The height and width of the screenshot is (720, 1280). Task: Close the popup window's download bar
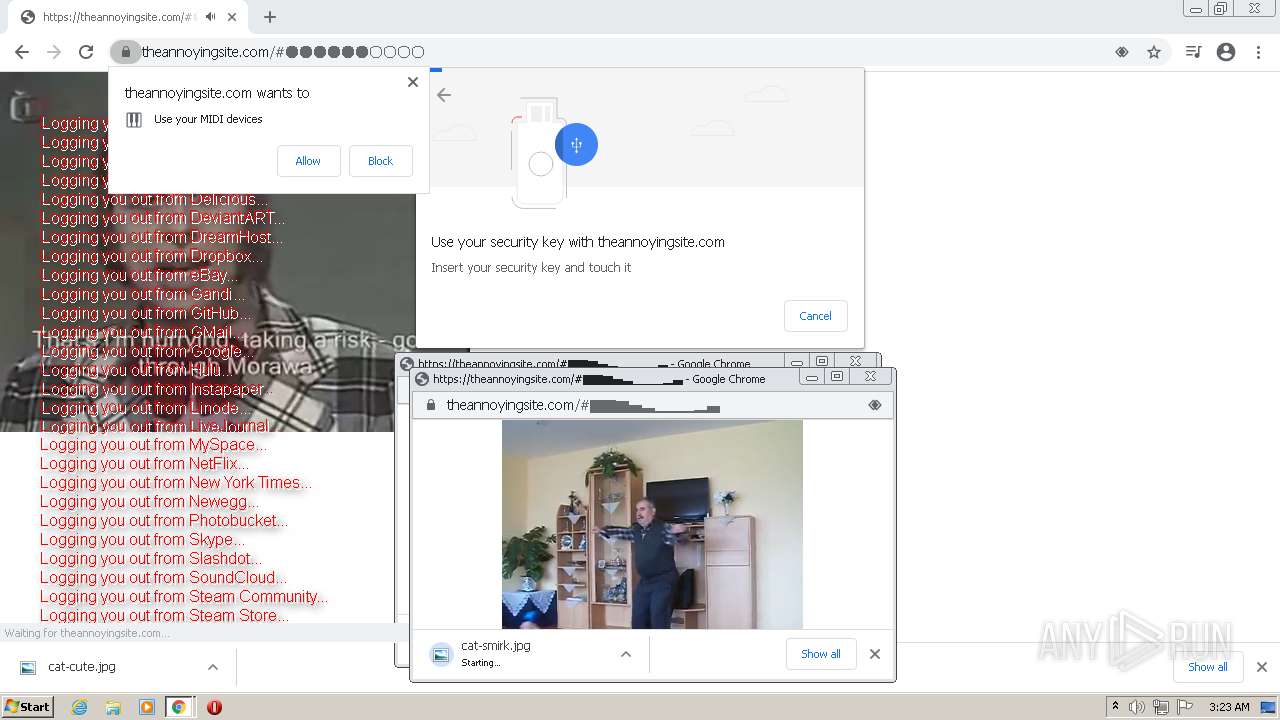point(875,654)
